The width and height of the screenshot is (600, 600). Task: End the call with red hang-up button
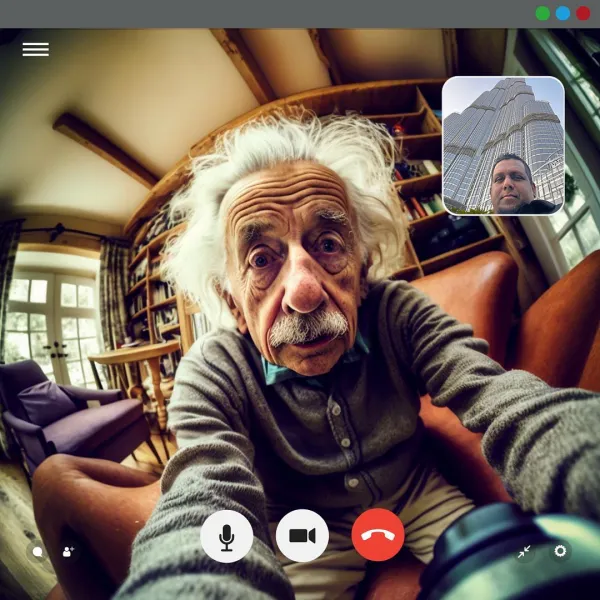378,536
